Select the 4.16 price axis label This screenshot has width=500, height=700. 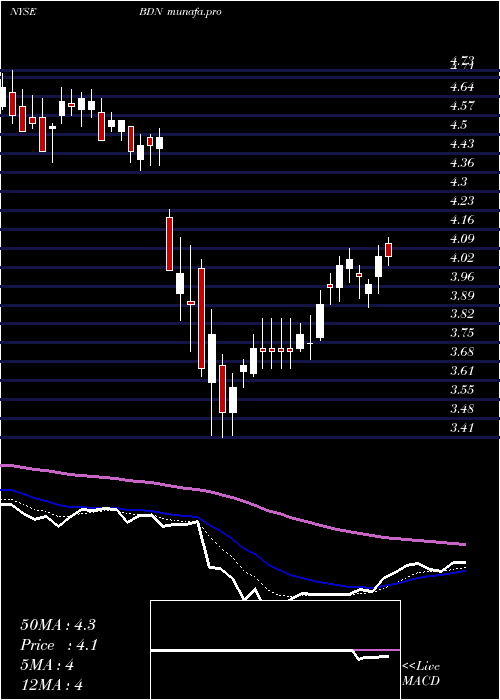tap(462, 220)
